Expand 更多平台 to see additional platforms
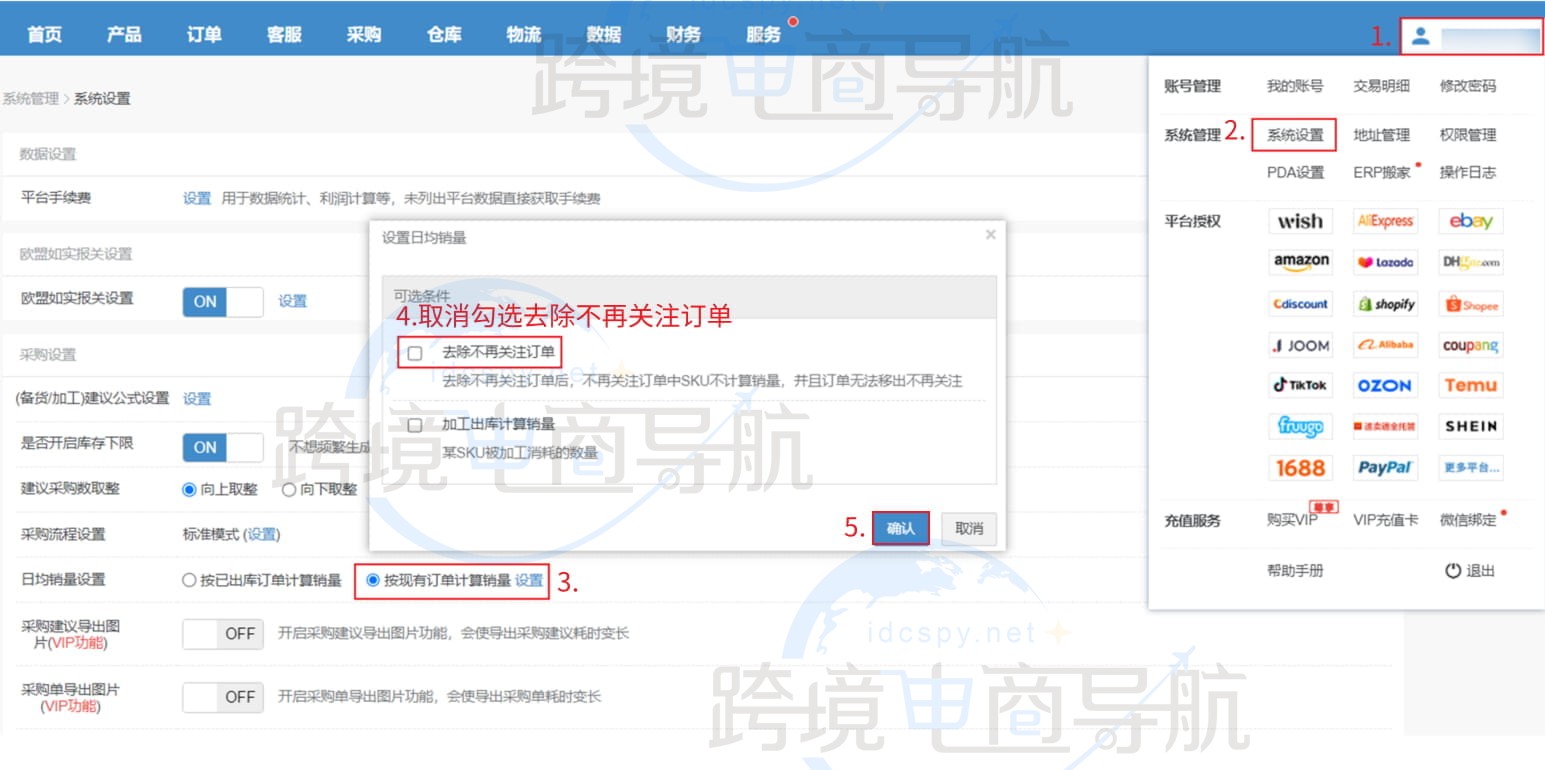This screenshot has width=1545, height=770. [x=1470, y=467]
